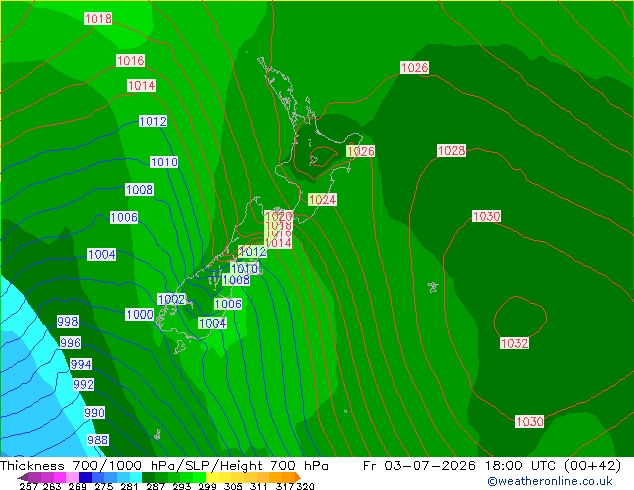634x490 pixels.
Task: Click the forecast offset '(00+42)' text
Action: [592, 466]
